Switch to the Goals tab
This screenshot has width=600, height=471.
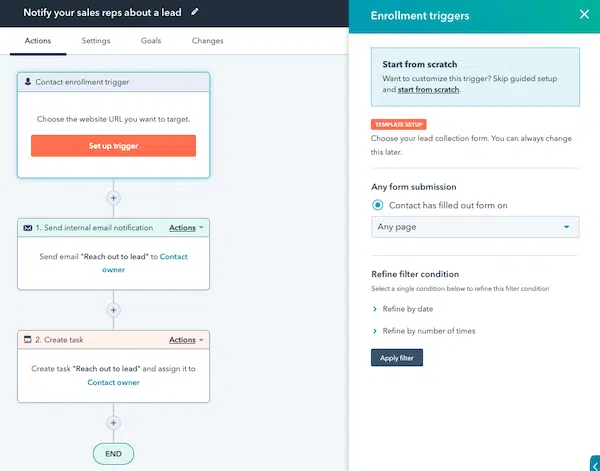click(x=153, y=41)
